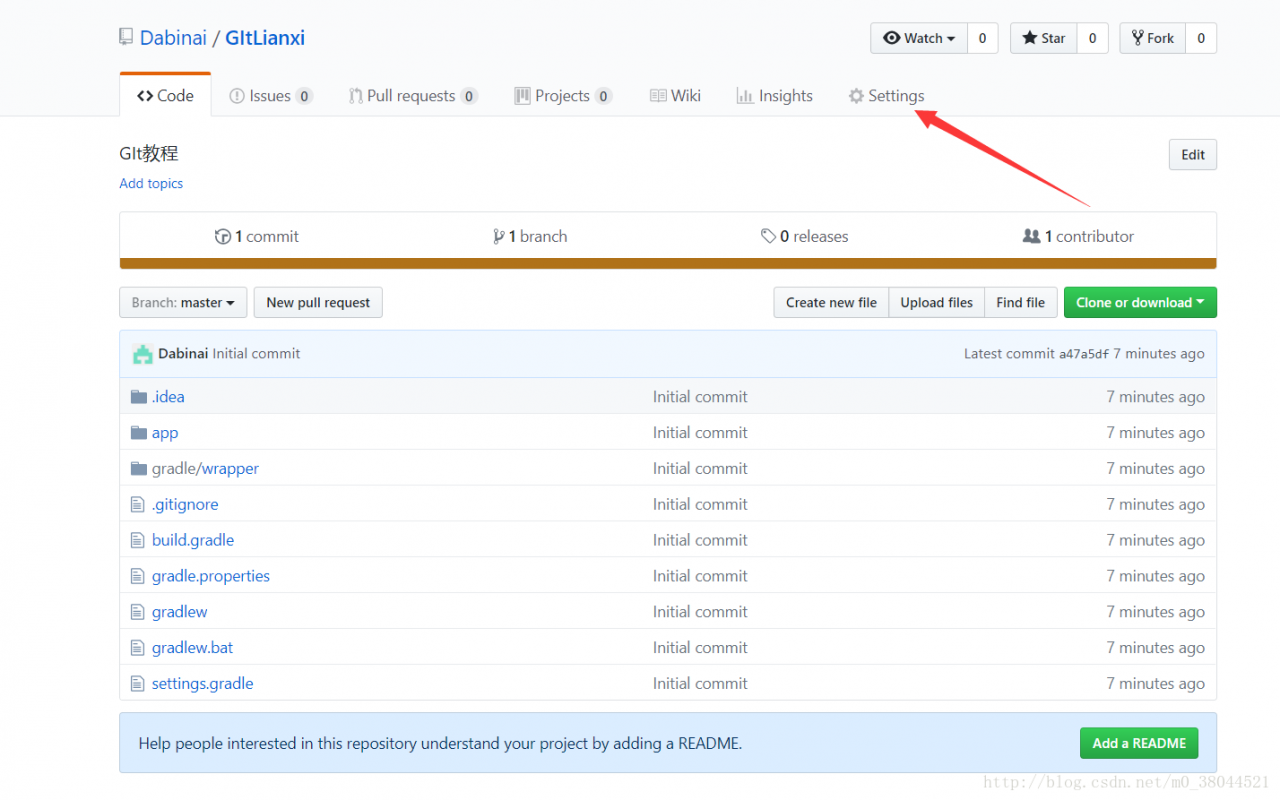The height and width of the screenshot is (800, 1280).
Task: Open the Insights tab
Action: [x=775, y=96]
